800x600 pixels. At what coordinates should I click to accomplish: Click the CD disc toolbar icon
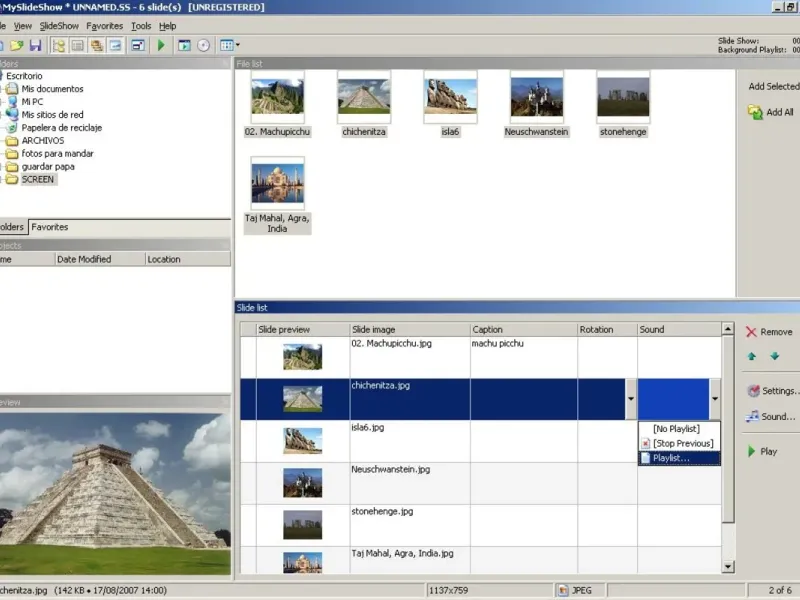pos(203,45)
